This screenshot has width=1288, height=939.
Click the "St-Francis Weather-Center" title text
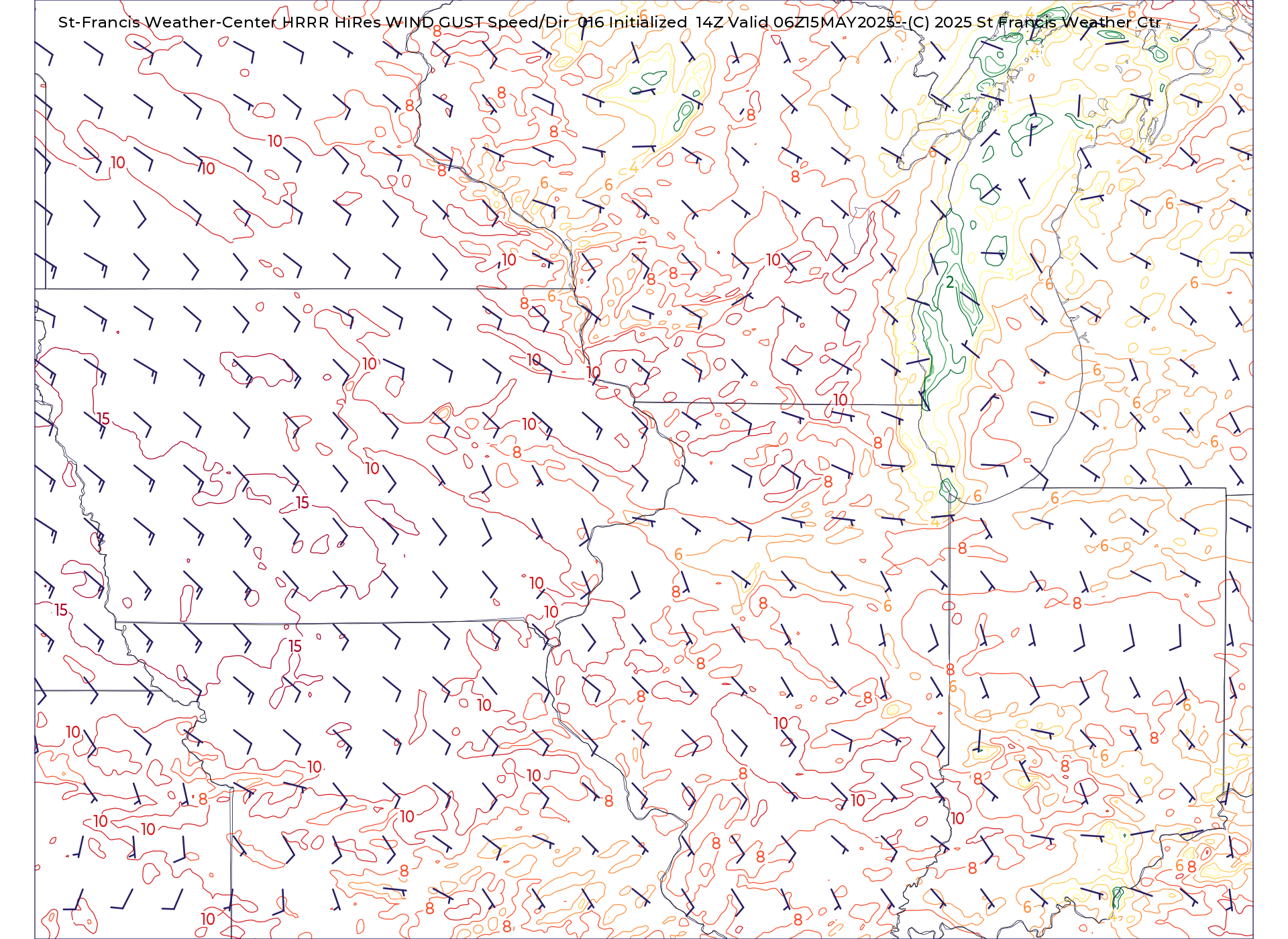[168, 22]
